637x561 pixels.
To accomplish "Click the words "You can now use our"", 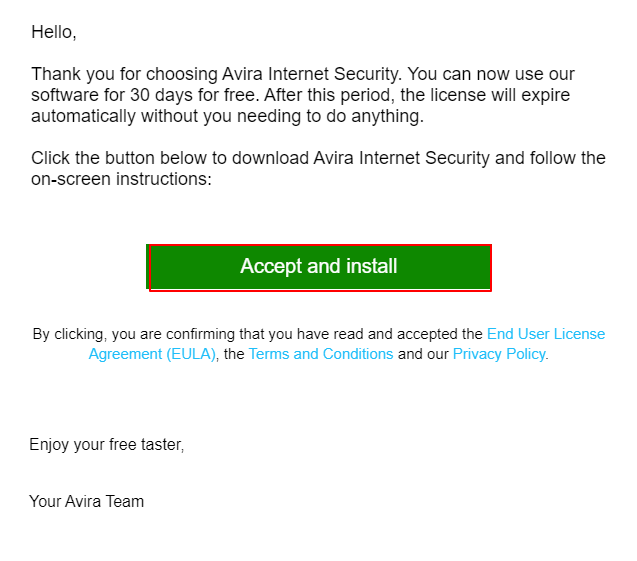I will (x=491, y=74).
